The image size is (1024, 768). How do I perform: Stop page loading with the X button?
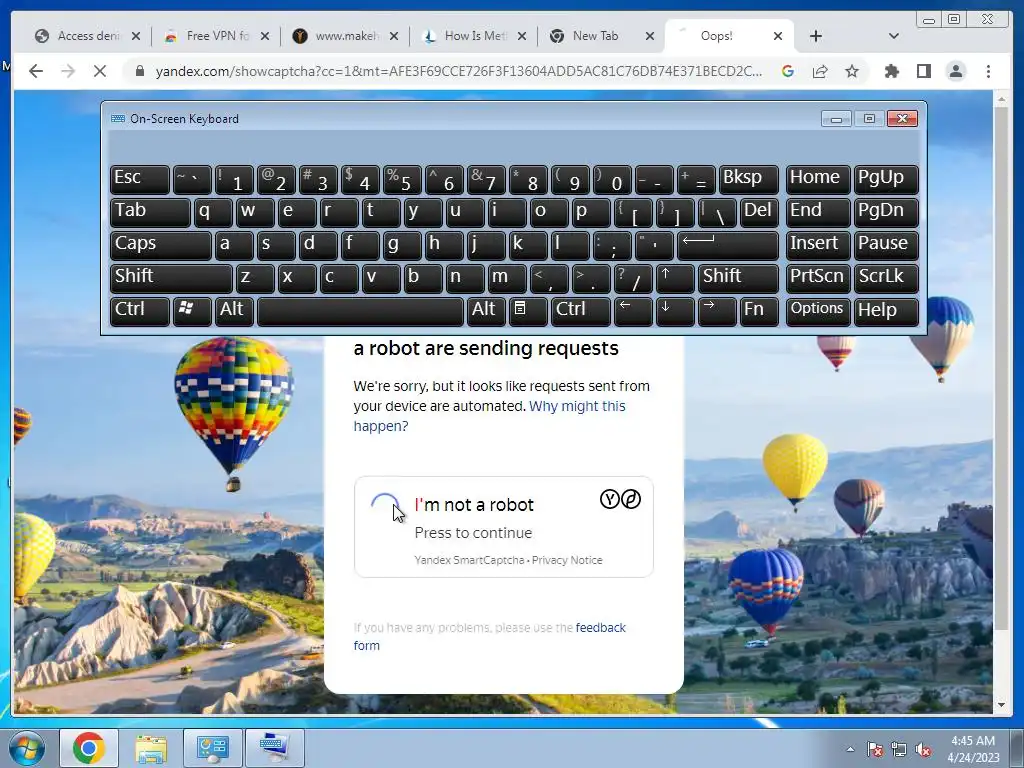point(99,71)
